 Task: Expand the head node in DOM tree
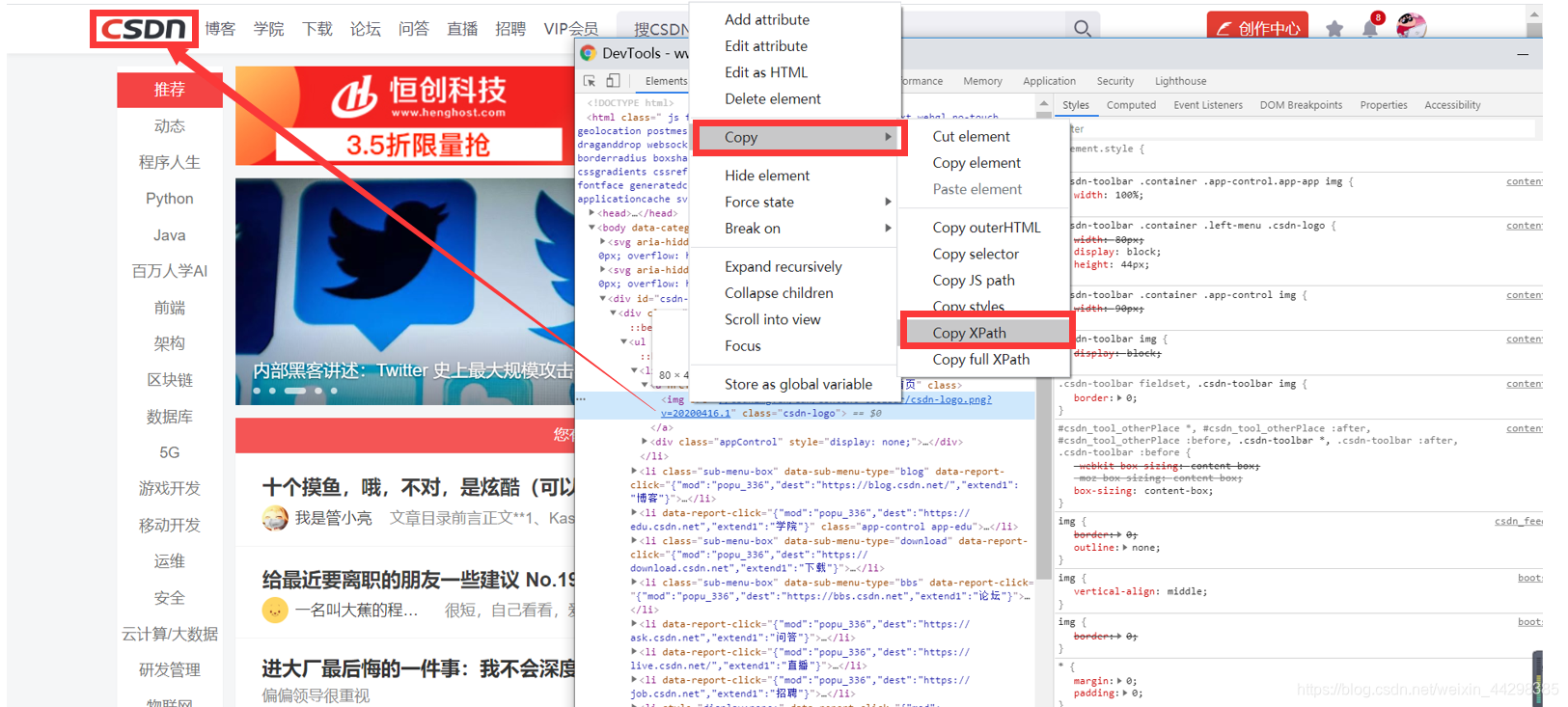[x=592, y=213]
